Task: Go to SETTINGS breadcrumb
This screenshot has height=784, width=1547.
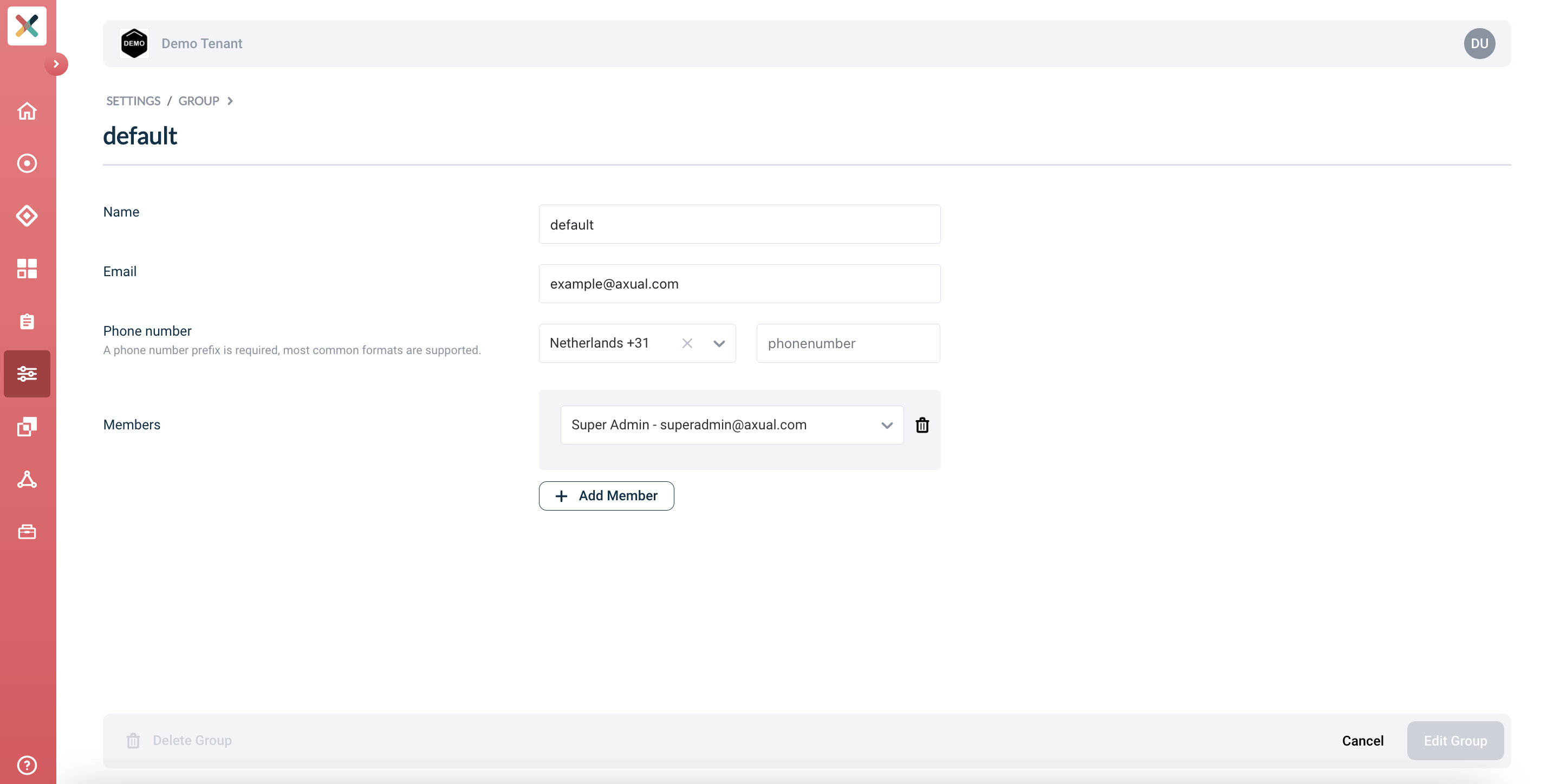Action: 133,101
